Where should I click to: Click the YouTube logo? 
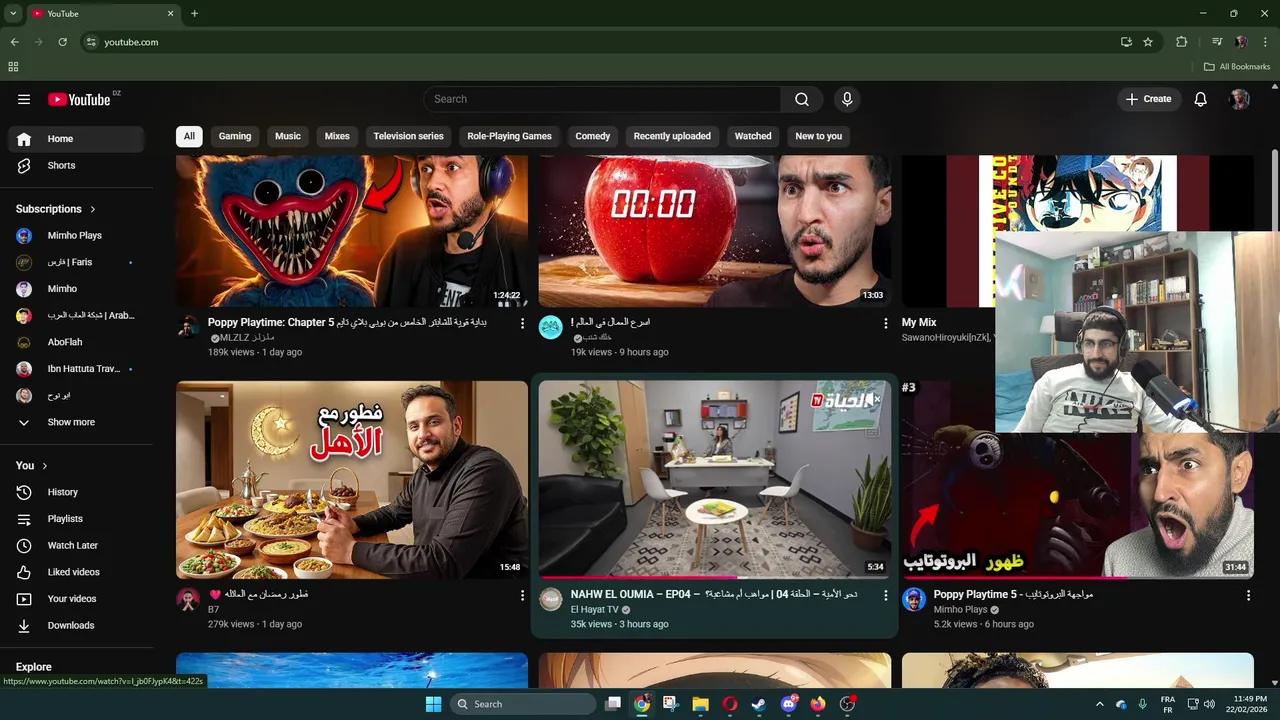(x=79, y=99)
